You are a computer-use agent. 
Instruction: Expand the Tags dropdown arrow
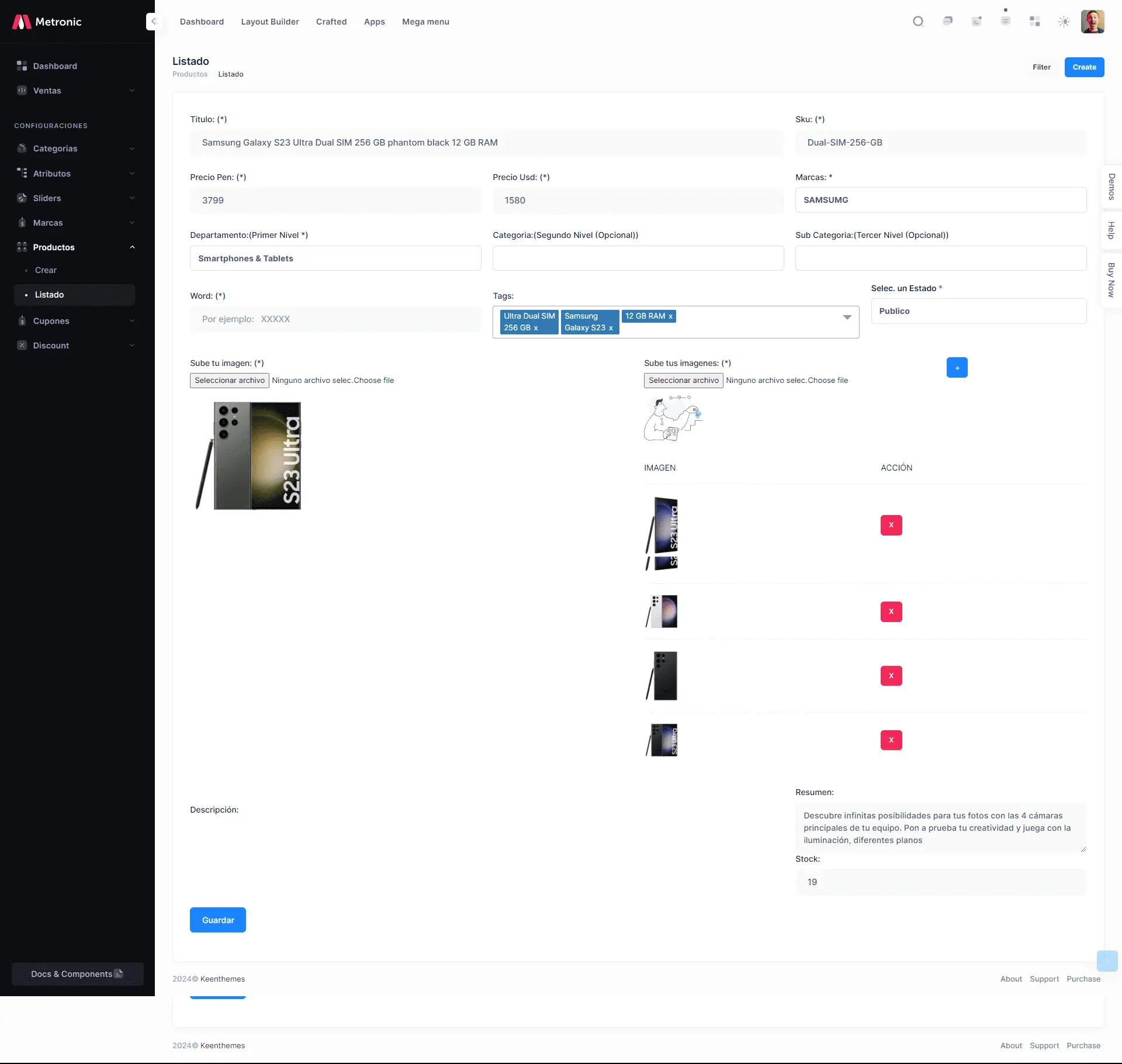(847, 317)
